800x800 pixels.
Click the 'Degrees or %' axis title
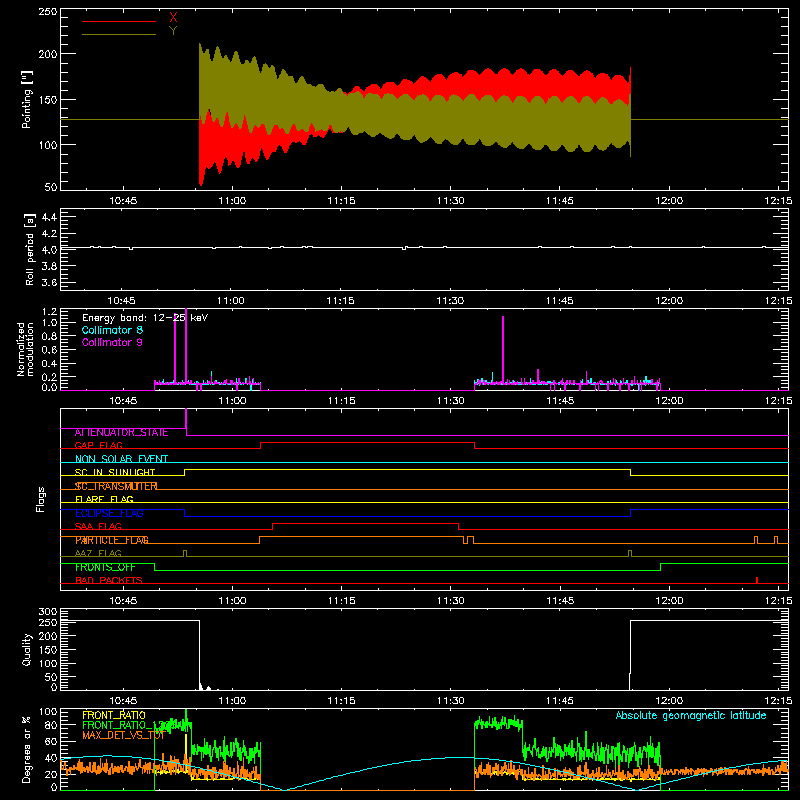click(27, 749)
